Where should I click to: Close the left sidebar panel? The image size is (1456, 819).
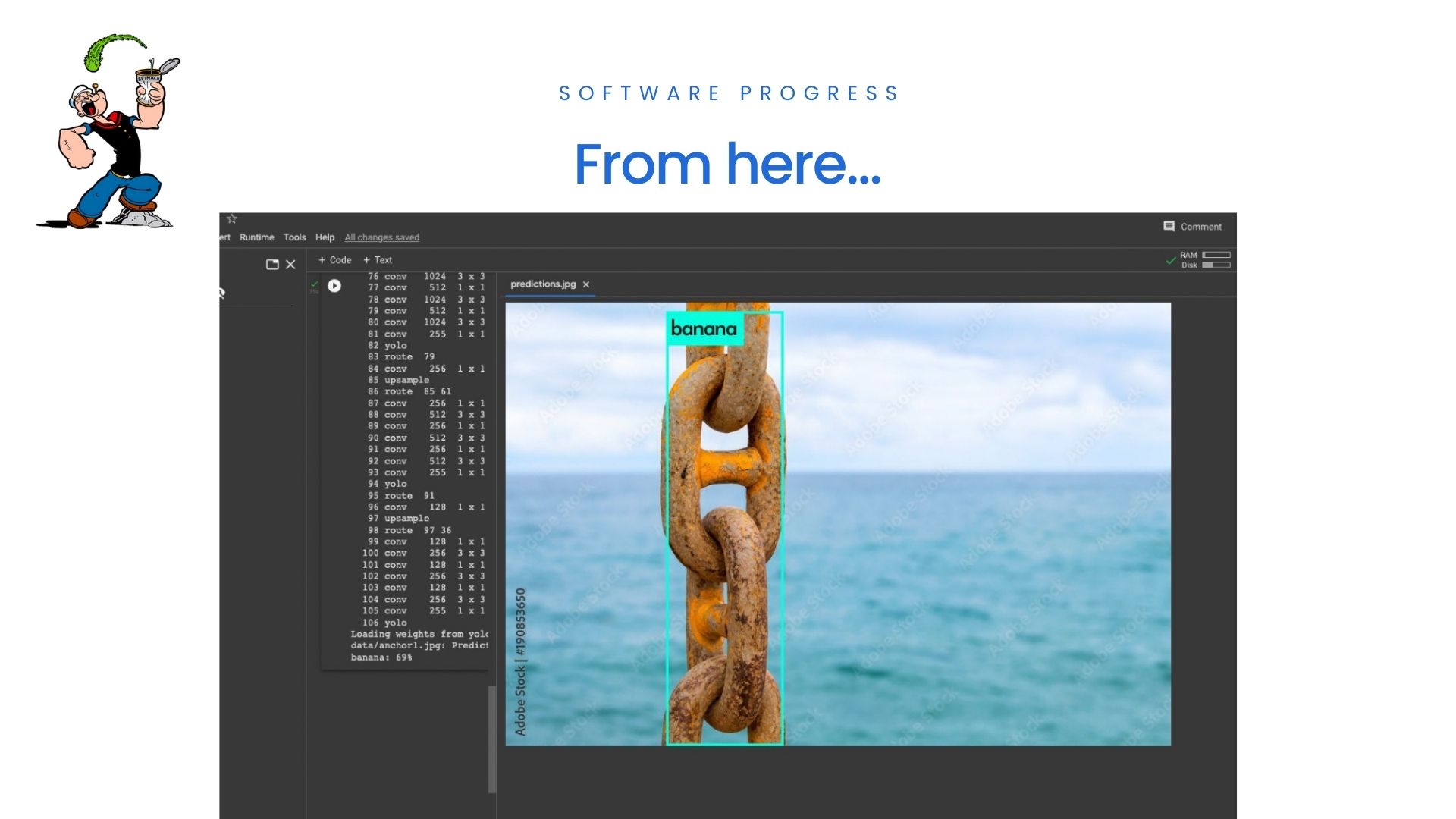[290, 265]
